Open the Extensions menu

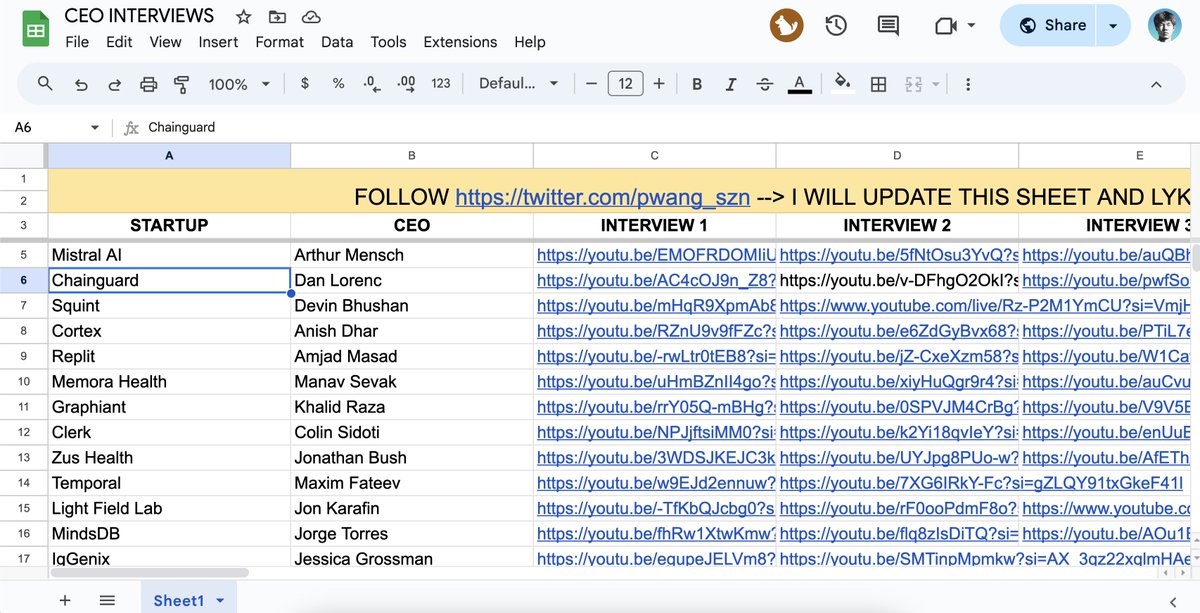[x=460, y=42]
